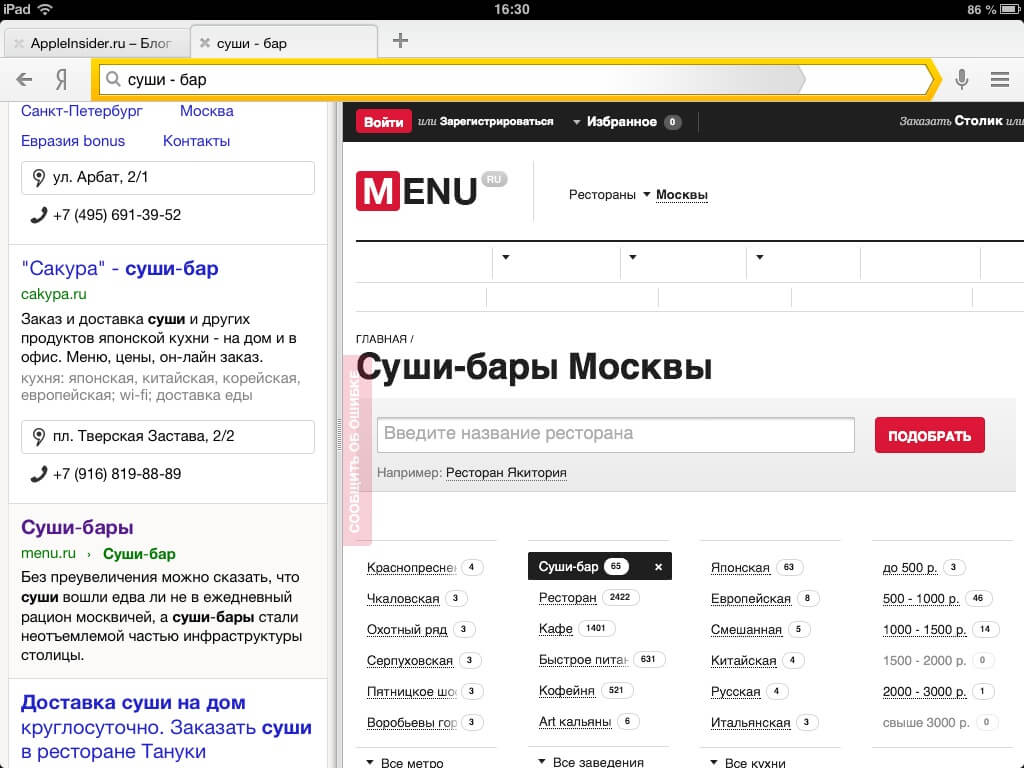Click the MENU.ru logo
The width and height of the screenshot is (1024, 768).
pos(431,191)
